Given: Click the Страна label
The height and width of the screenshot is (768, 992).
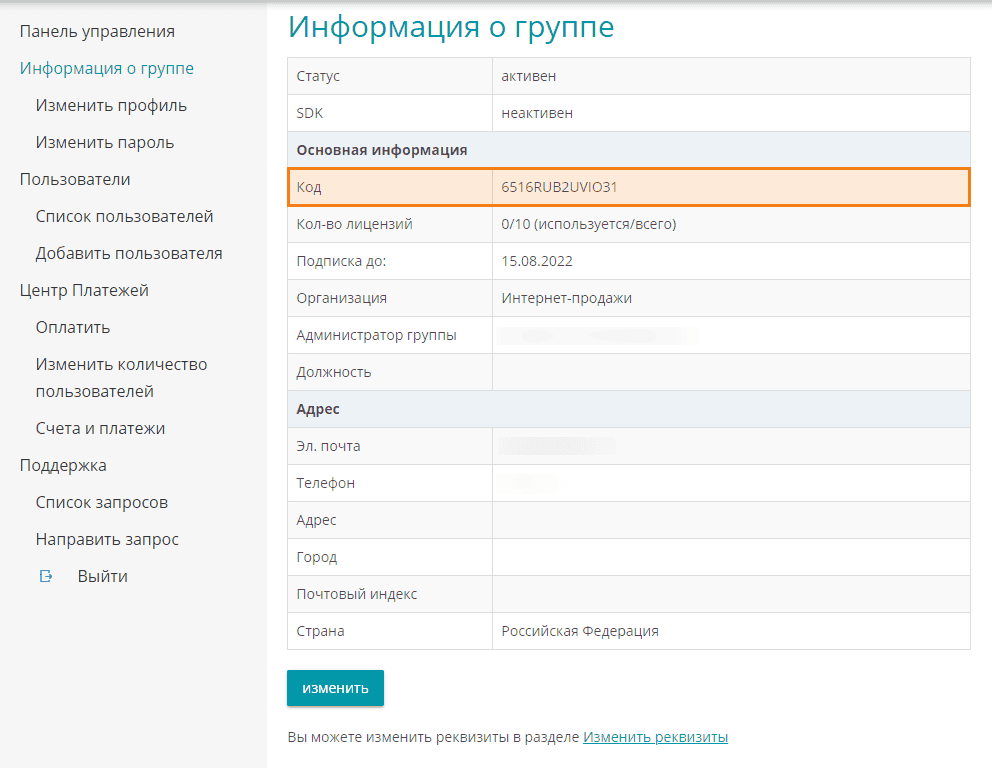Looking at the screenshot, I should point(320,631).
